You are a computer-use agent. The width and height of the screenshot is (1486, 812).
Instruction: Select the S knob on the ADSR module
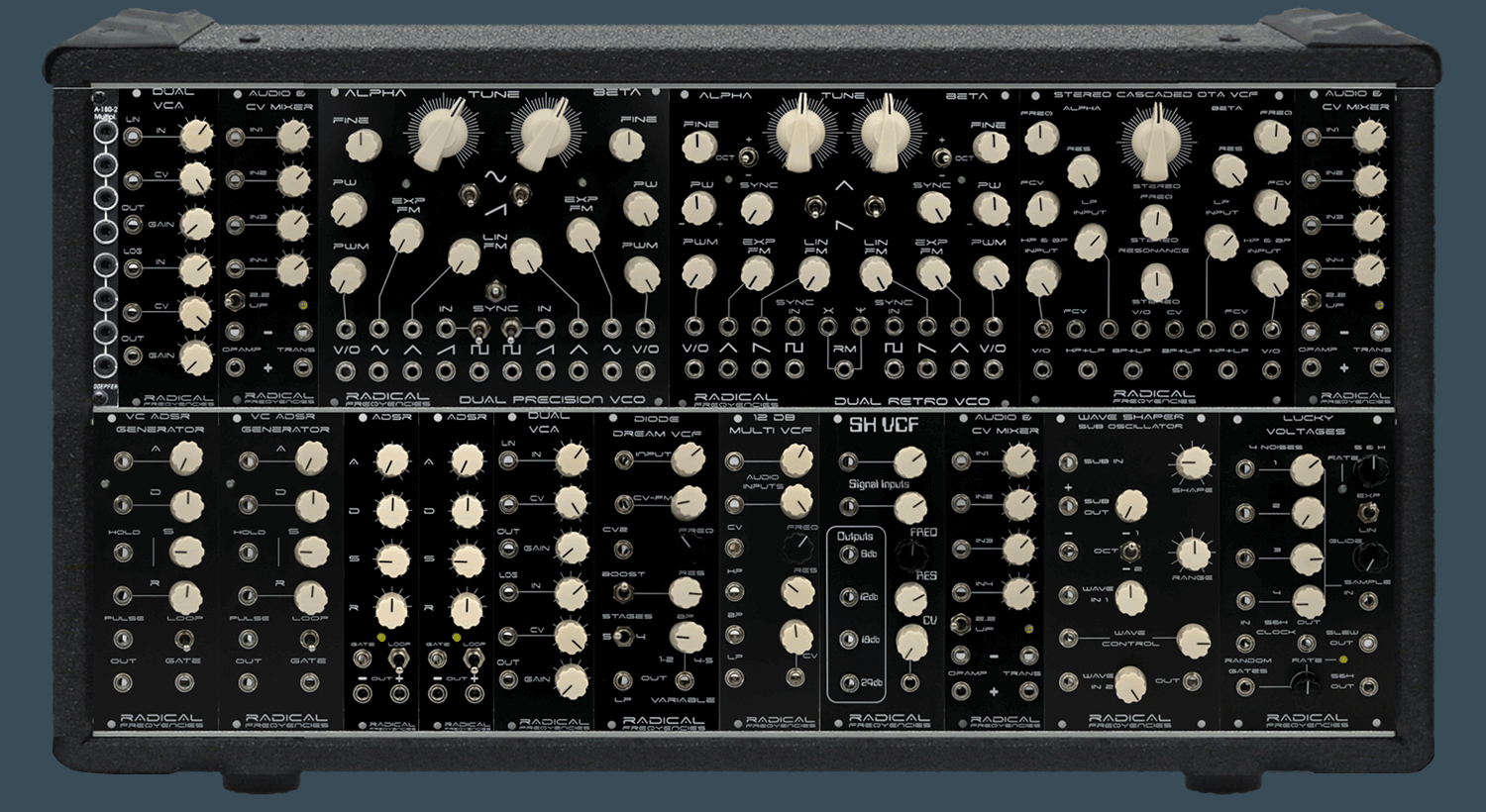click(x=393, y=558)
